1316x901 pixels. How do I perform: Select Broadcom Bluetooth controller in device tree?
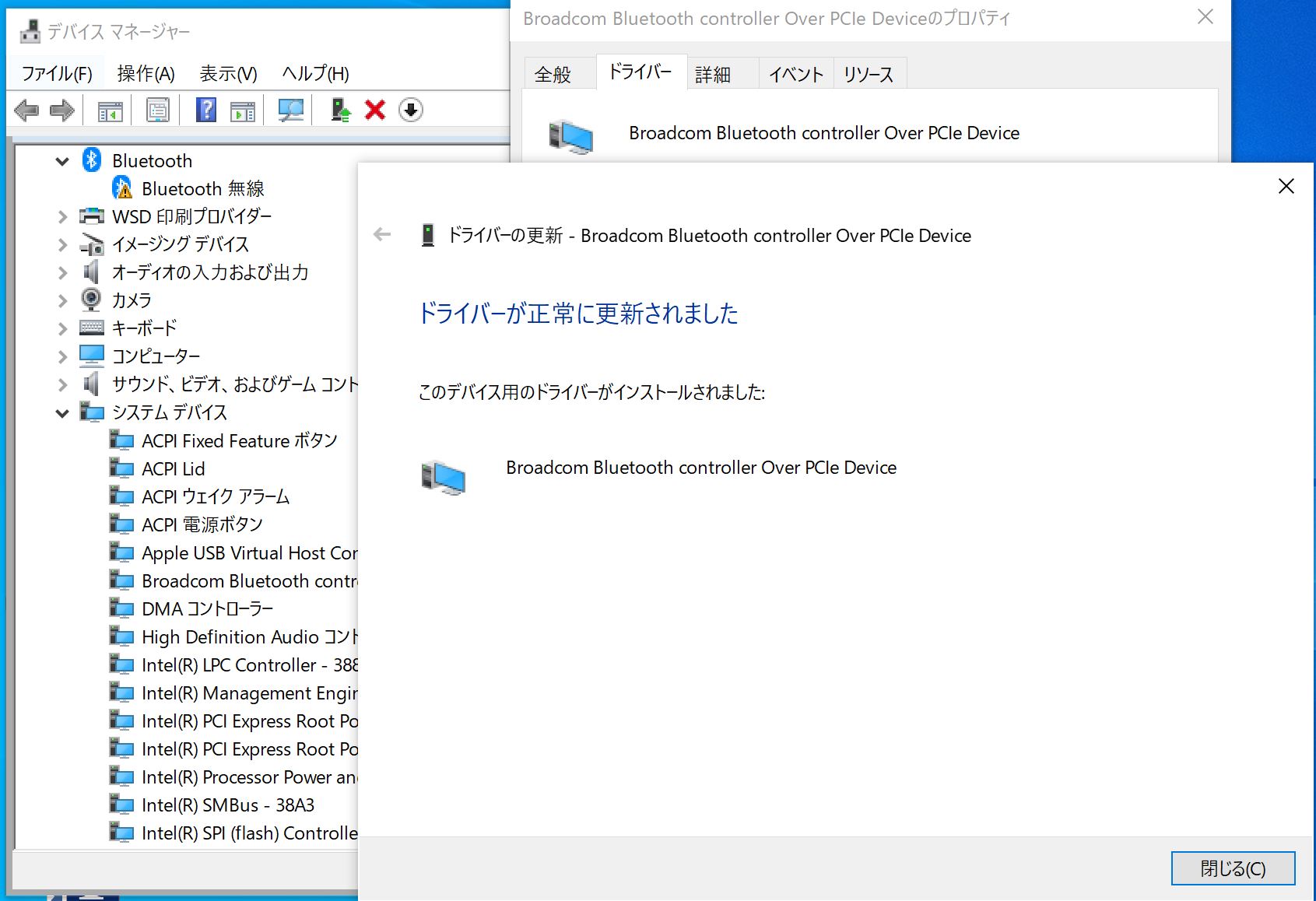click(x=249, y=580)
